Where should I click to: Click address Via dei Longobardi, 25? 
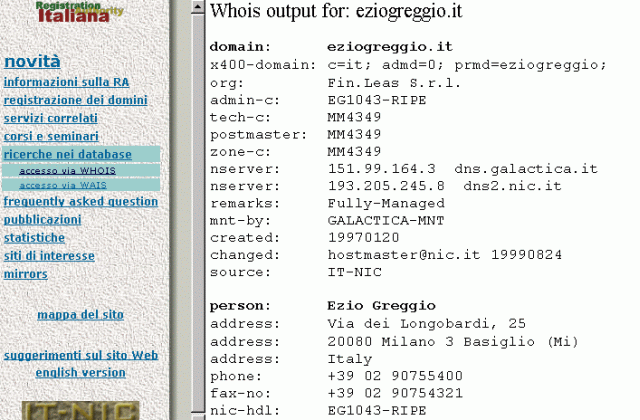click(427, 324)
